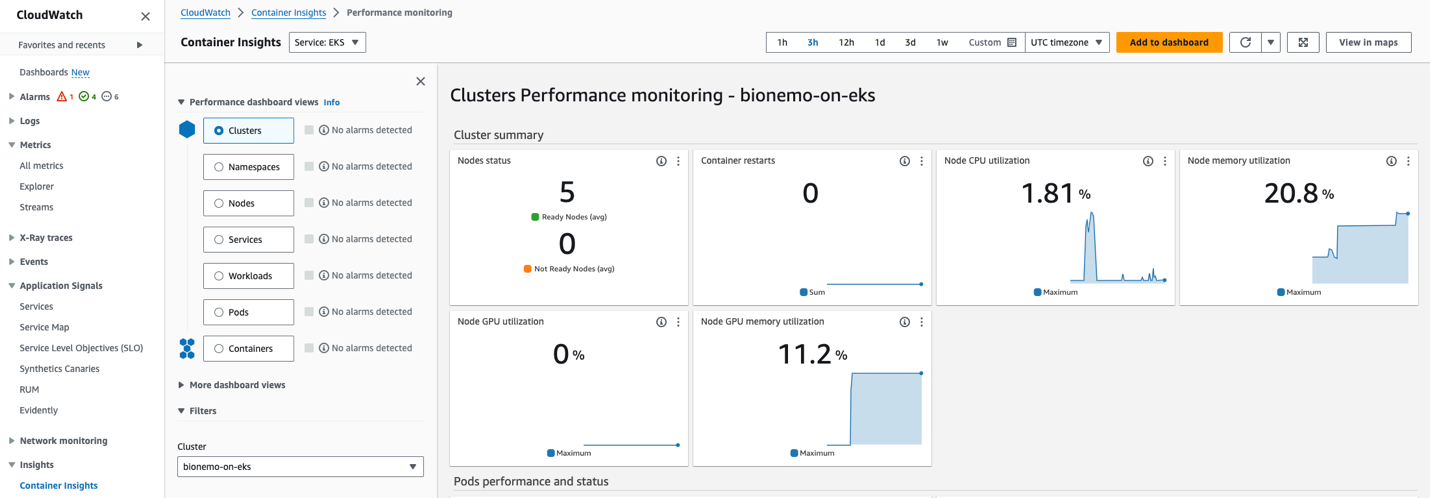
Task: Click the refresh dashboard icon
Action: (x=1245, y=42)
